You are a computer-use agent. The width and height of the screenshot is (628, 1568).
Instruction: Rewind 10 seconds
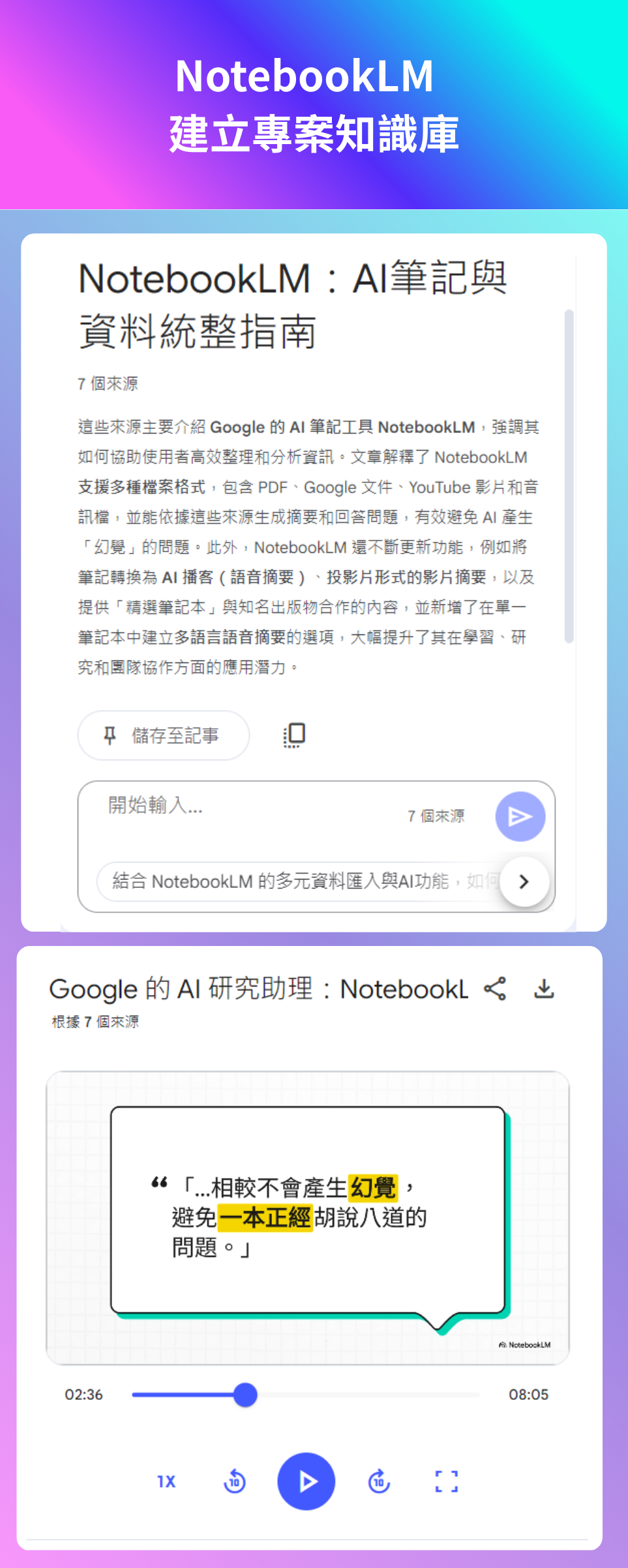(x=234, y=1481)
